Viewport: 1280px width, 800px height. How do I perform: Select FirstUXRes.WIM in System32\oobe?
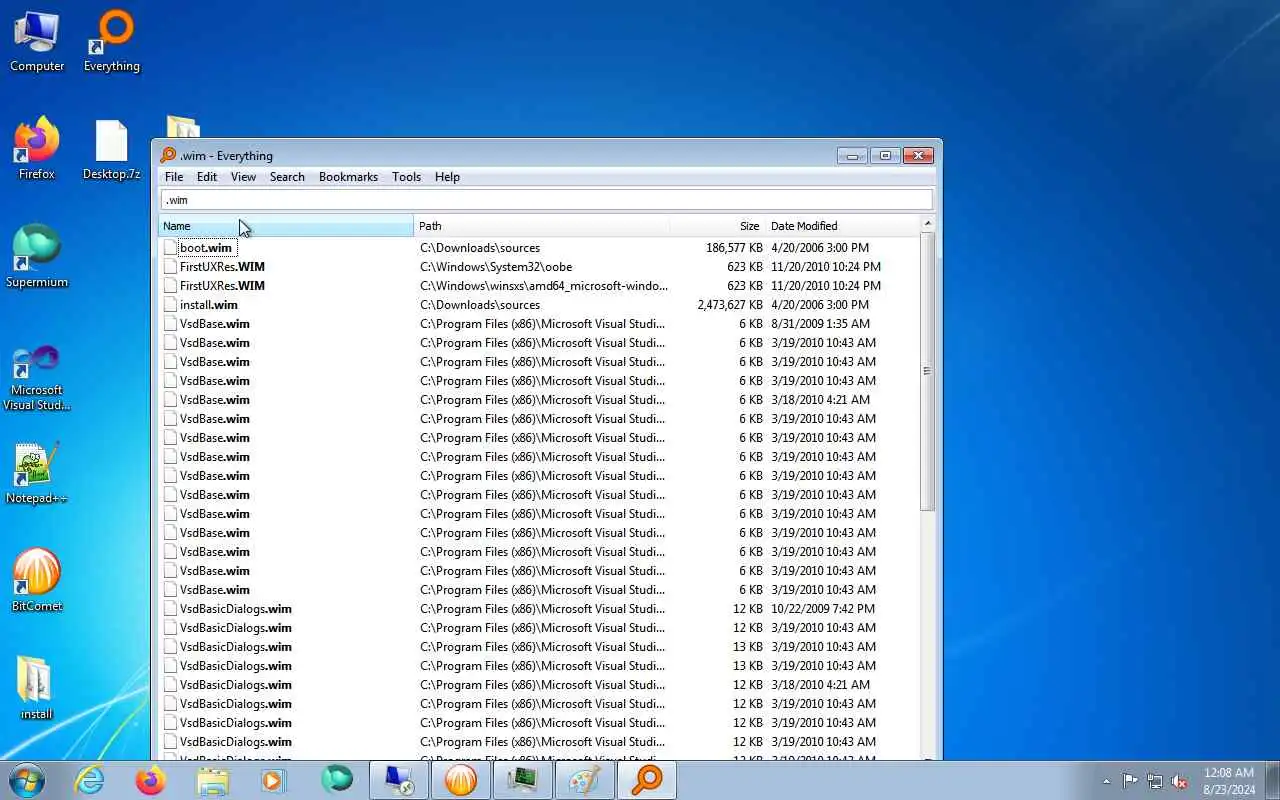point(222,267)
